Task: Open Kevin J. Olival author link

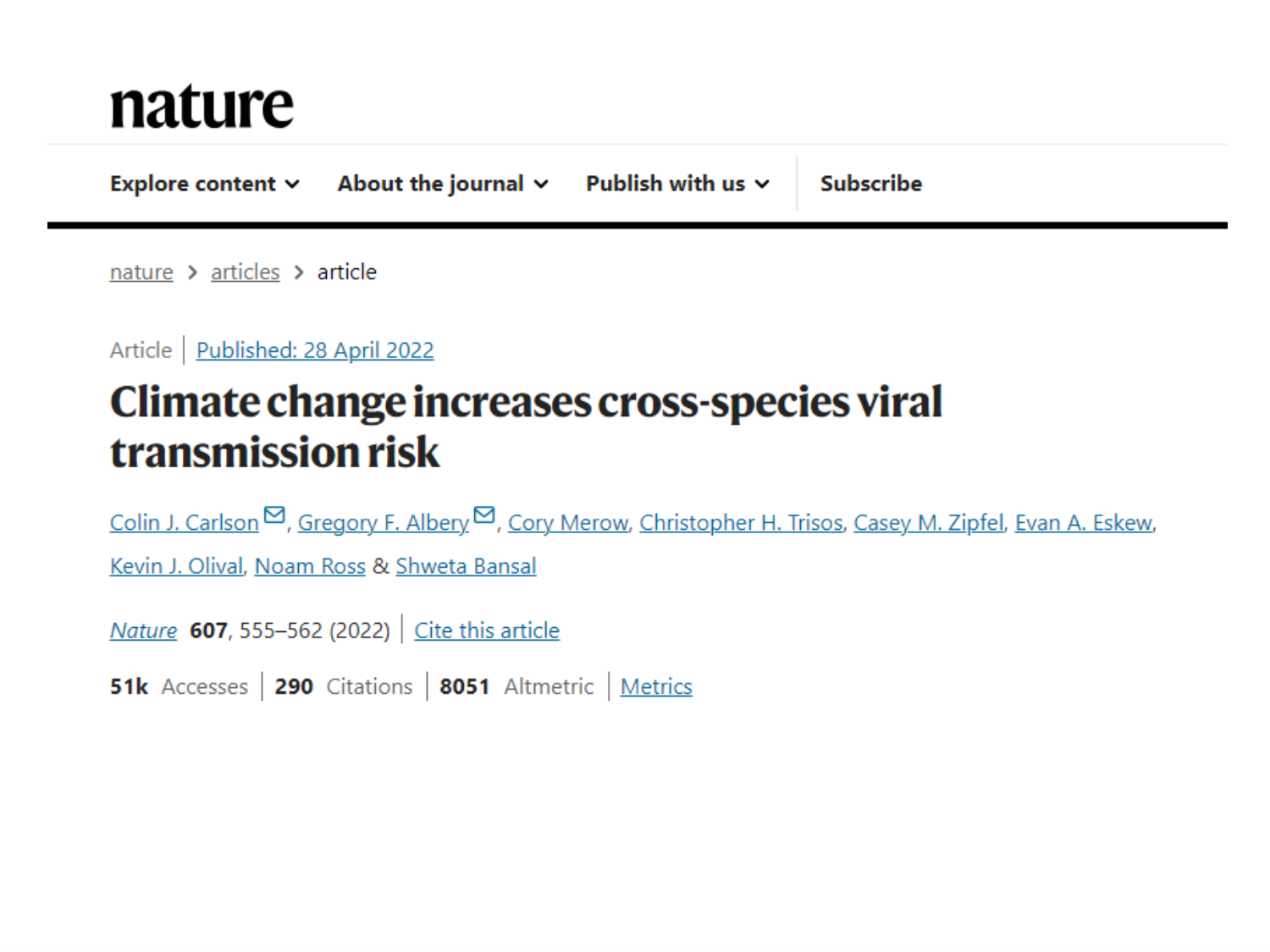Action: click(x=176, y=566)
